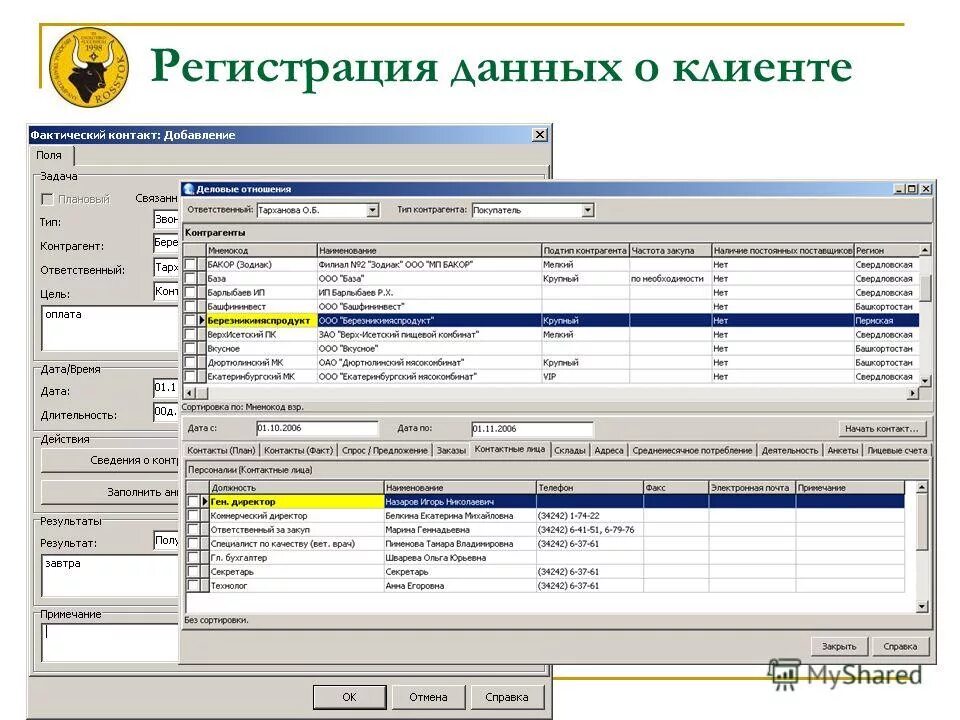Click the Справка button
This screenshot has height=720, width=960.
(x=902, y=646)
